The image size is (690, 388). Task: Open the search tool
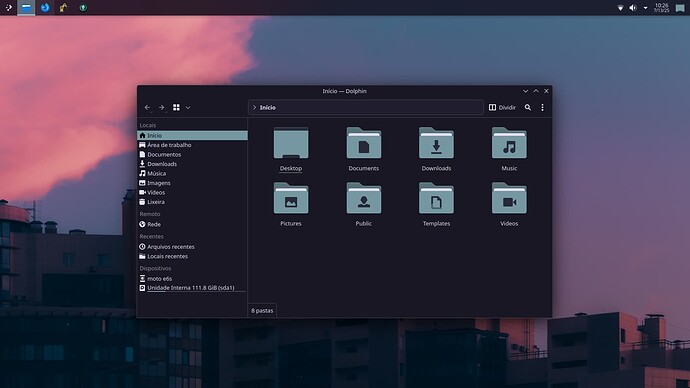pyautogui.click(x=528, y=107)
